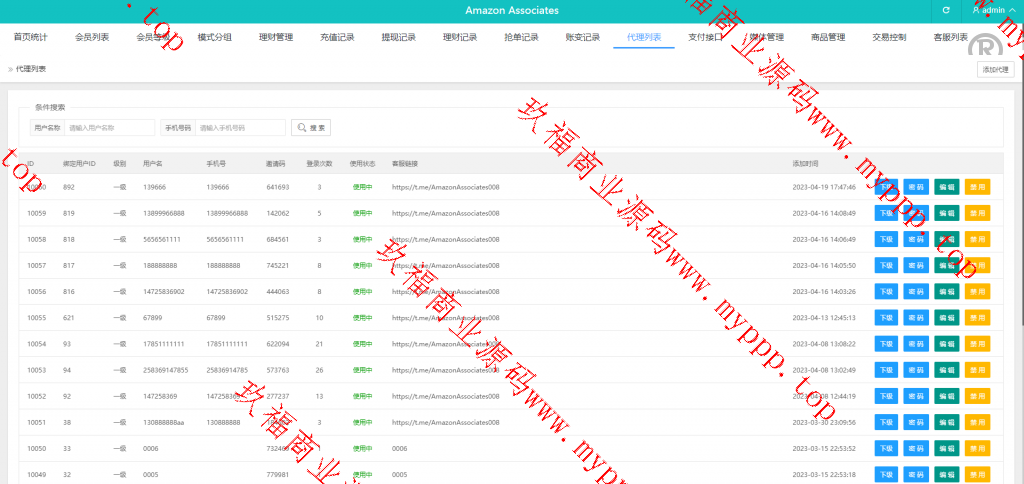Disable agent 10053 using 禁用 button
Viewport: 1024px width, 484px height.
977,369
